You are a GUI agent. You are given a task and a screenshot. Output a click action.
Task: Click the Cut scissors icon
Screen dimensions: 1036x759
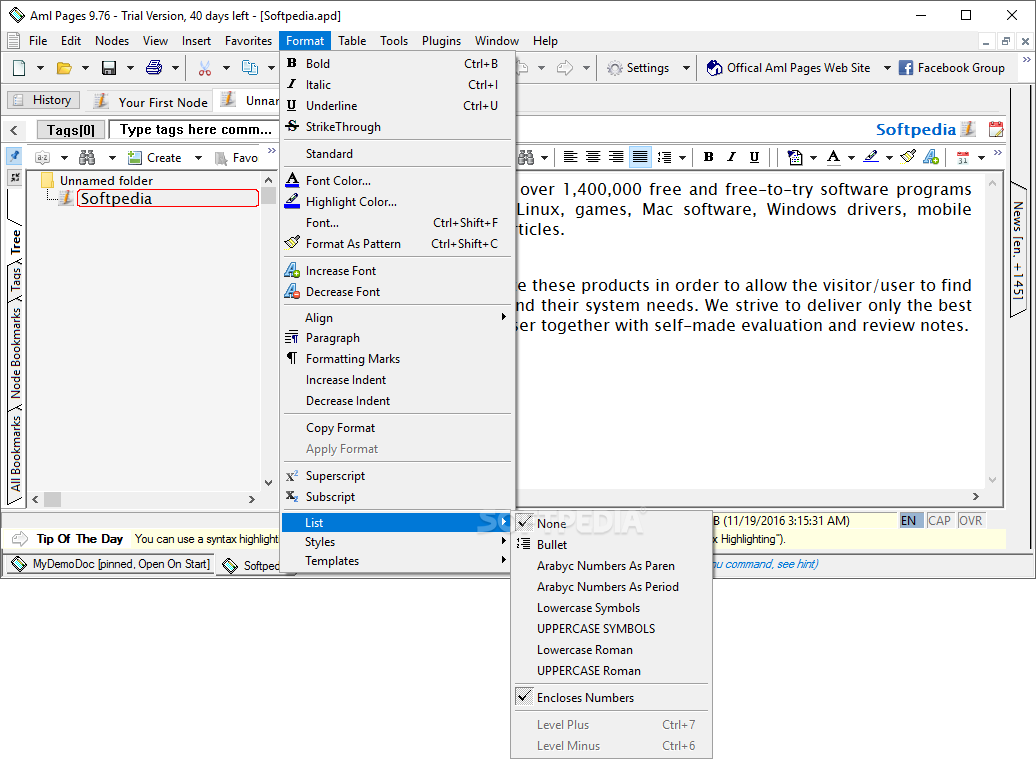[x=205, y=67]
